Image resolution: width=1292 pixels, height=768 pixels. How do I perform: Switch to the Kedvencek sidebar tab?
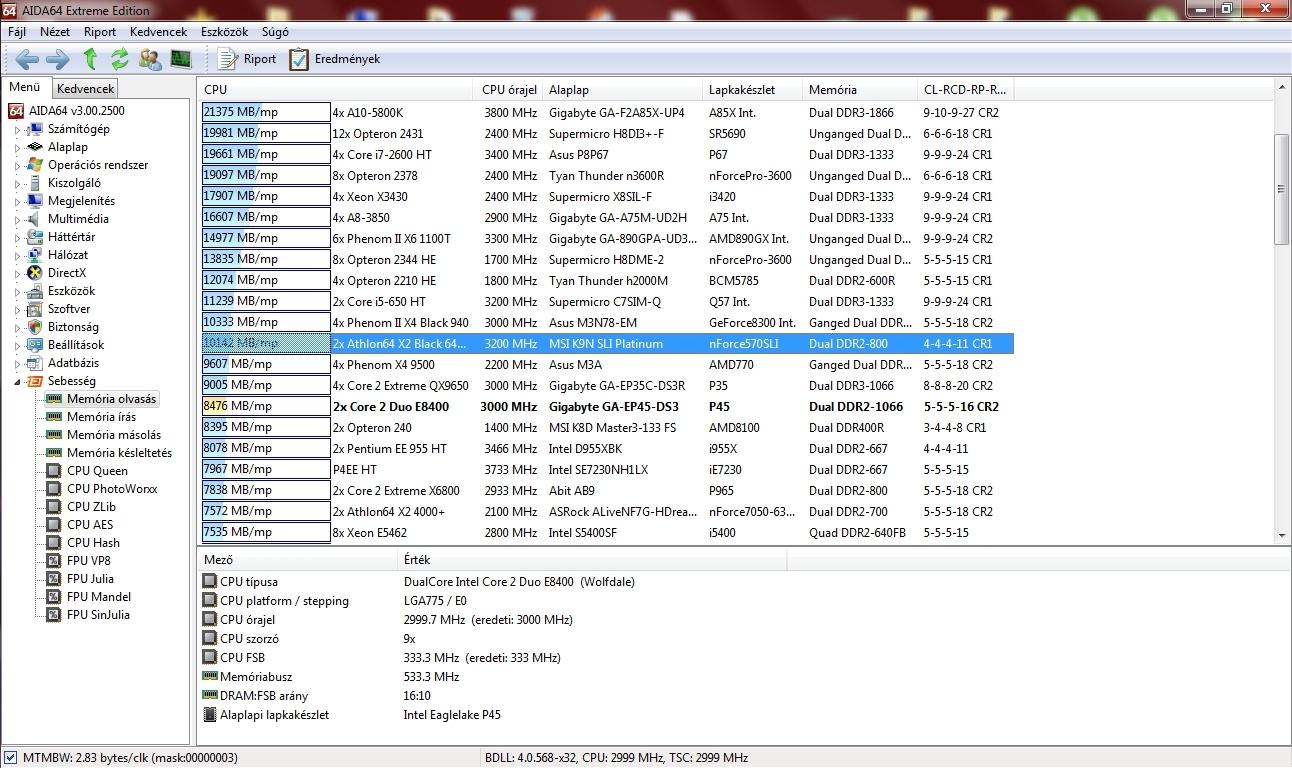coord(85,89)
